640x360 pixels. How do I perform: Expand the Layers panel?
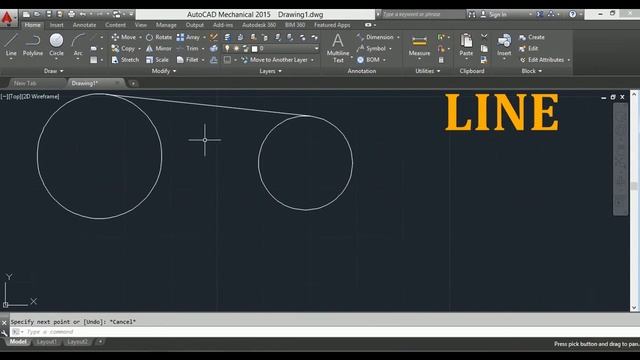[x=270, y=71]
